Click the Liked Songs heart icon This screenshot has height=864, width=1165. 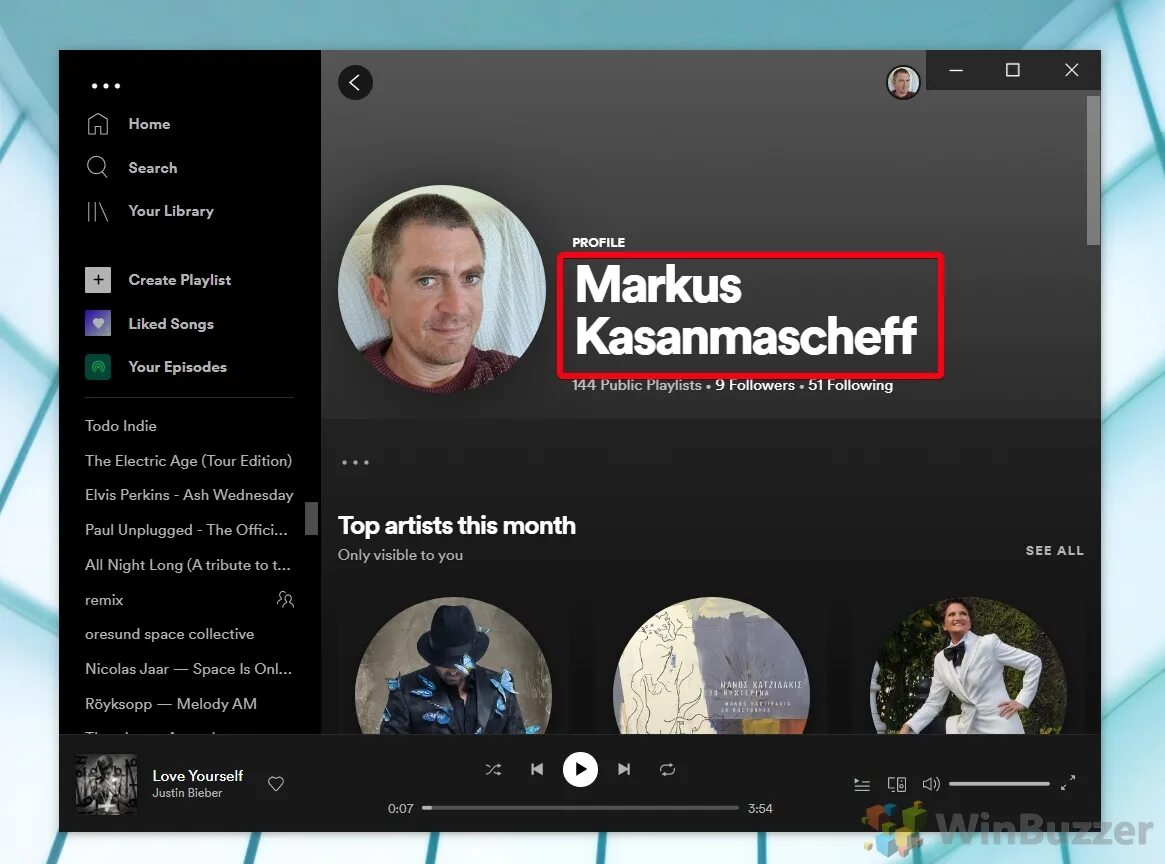coord(98,323)
